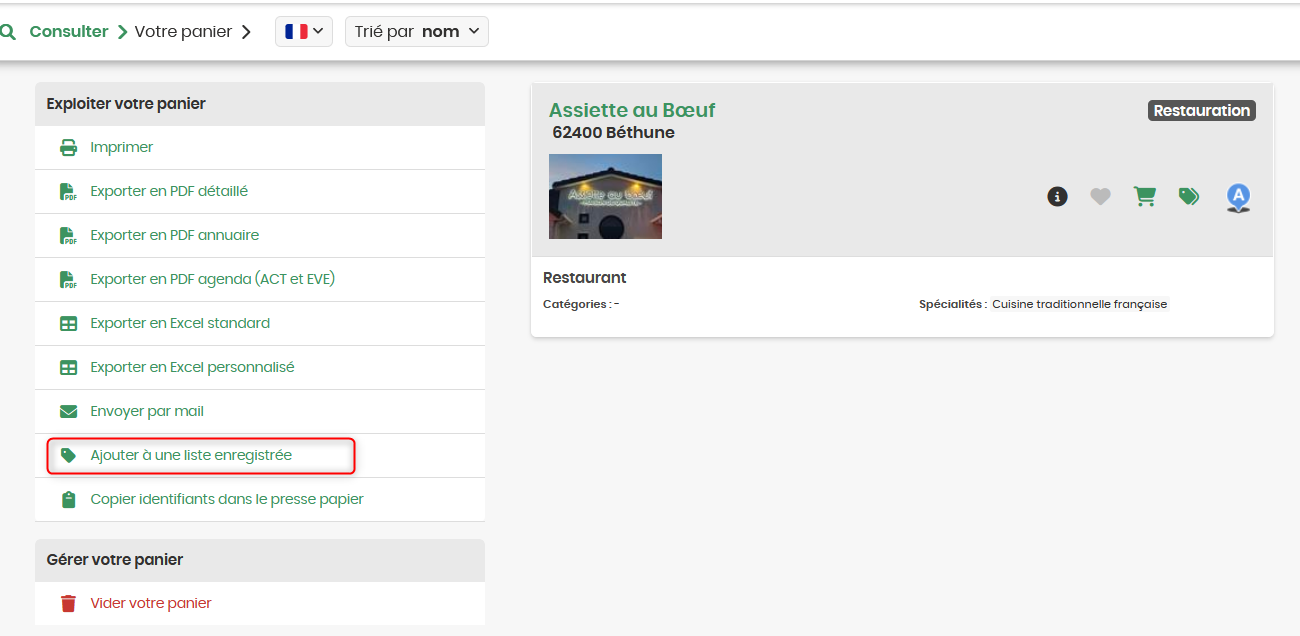Click the Imprimer printer icon
Image resolution: width=1300 pixels, height=636 pixels.
(x=68, y=148)
